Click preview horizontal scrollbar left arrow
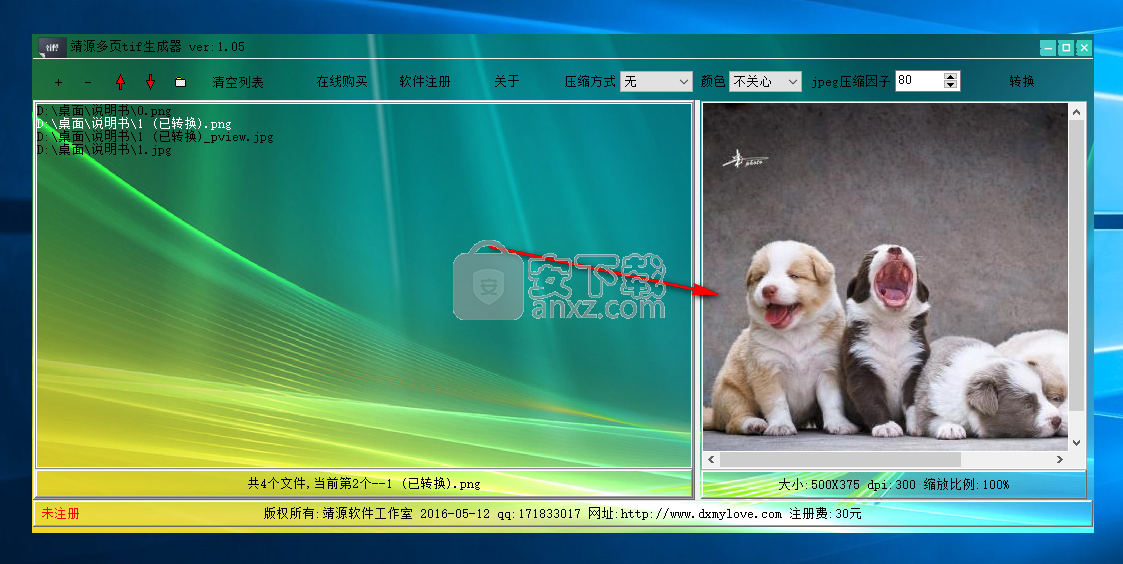This screenshot has height=564, width=1123. point(711,459)
